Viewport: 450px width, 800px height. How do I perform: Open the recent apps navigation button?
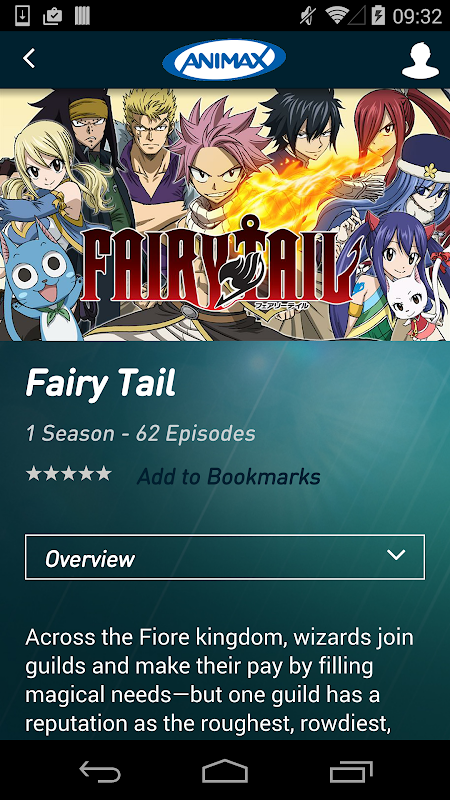pos(351,771)
